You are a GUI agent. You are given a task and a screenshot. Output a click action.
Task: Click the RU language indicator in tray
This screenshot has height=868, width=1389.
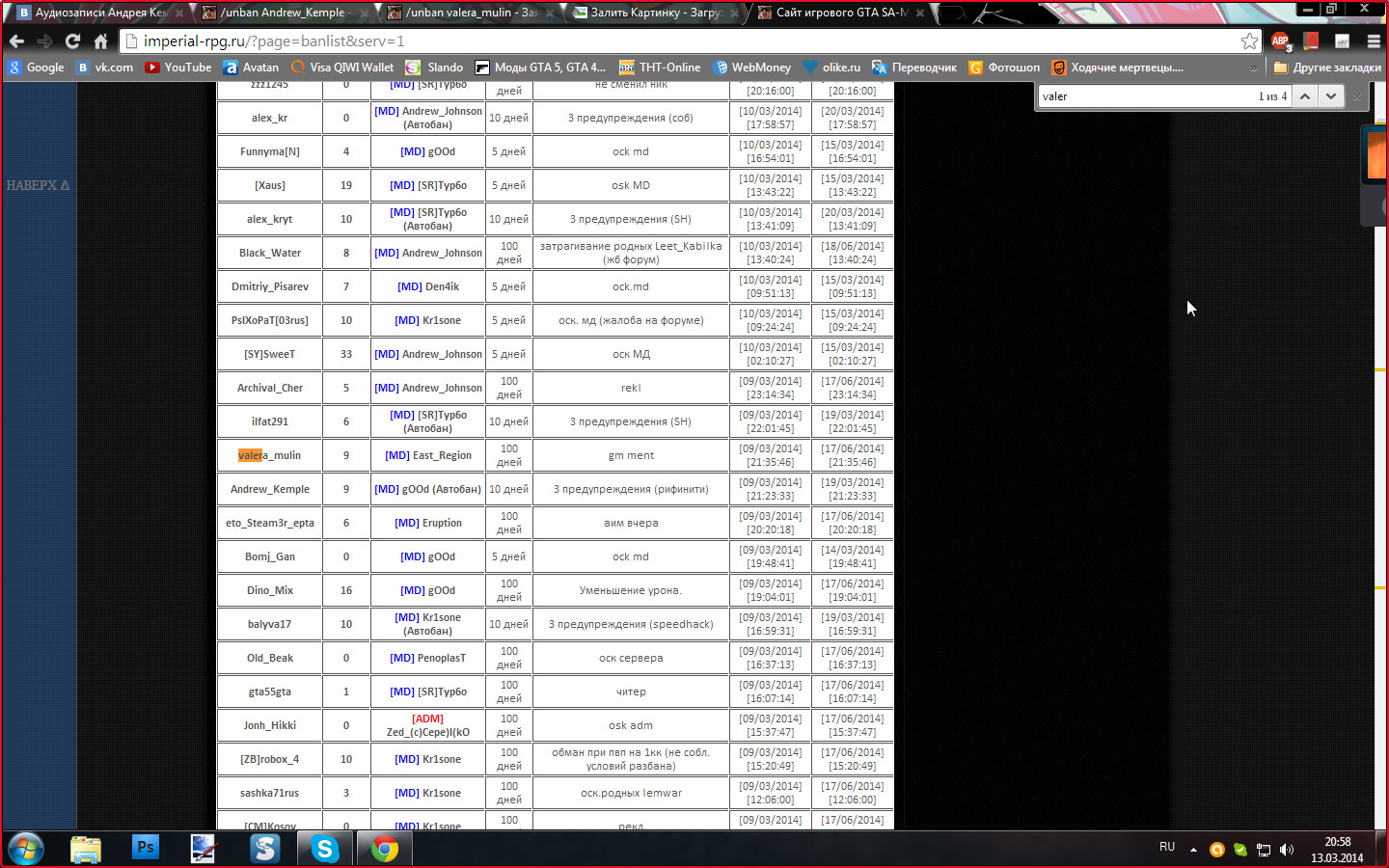point(1167,847)
